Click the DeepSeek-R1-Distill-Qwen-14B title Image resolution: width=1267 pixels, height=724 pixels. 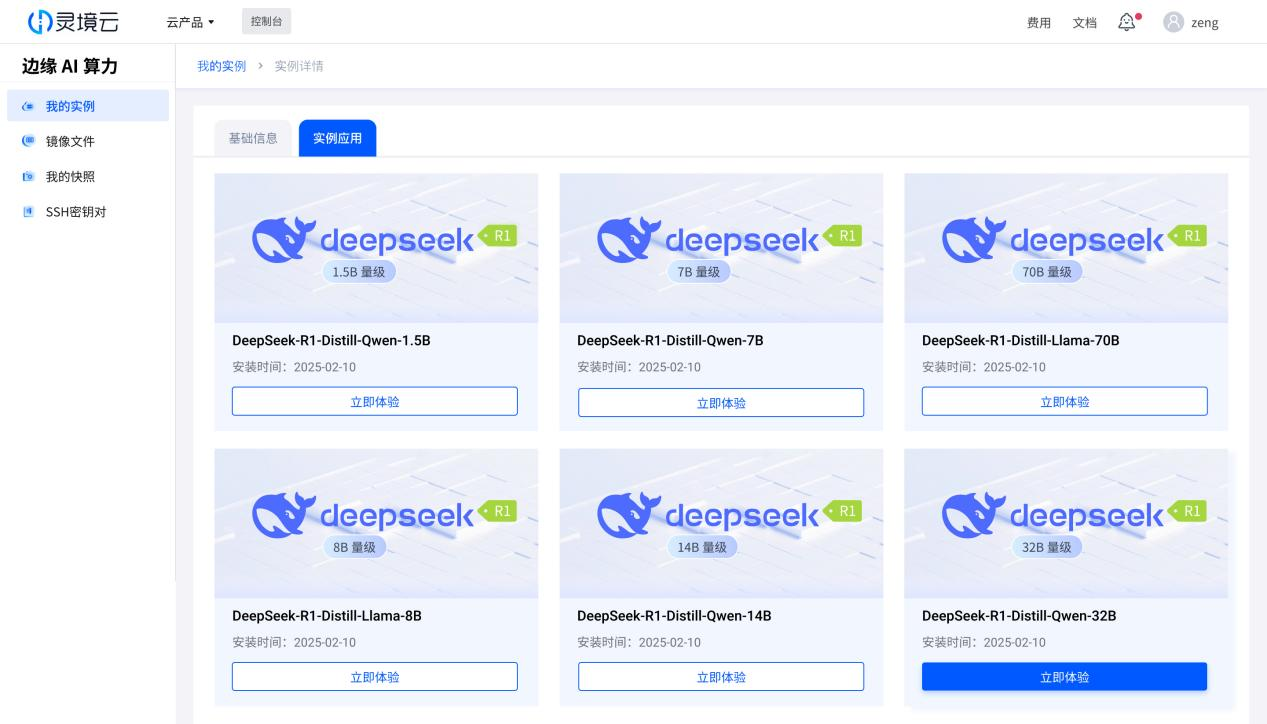[674, 616]
